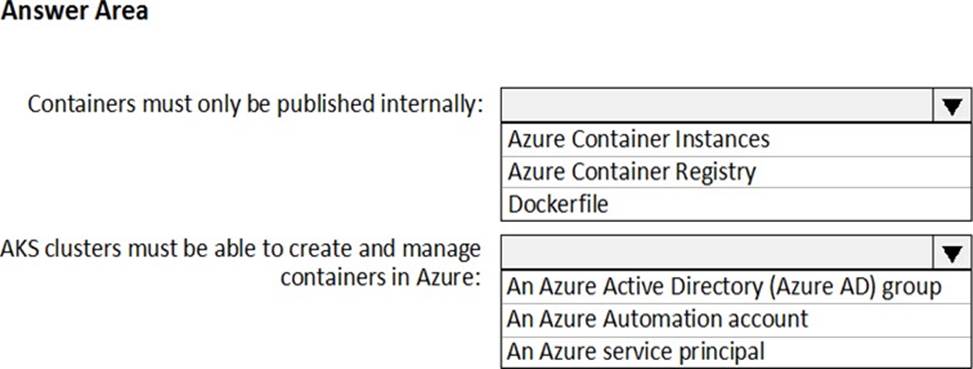
Task: Click the 'containers in Azure:' label text
Action: [381, 278]
